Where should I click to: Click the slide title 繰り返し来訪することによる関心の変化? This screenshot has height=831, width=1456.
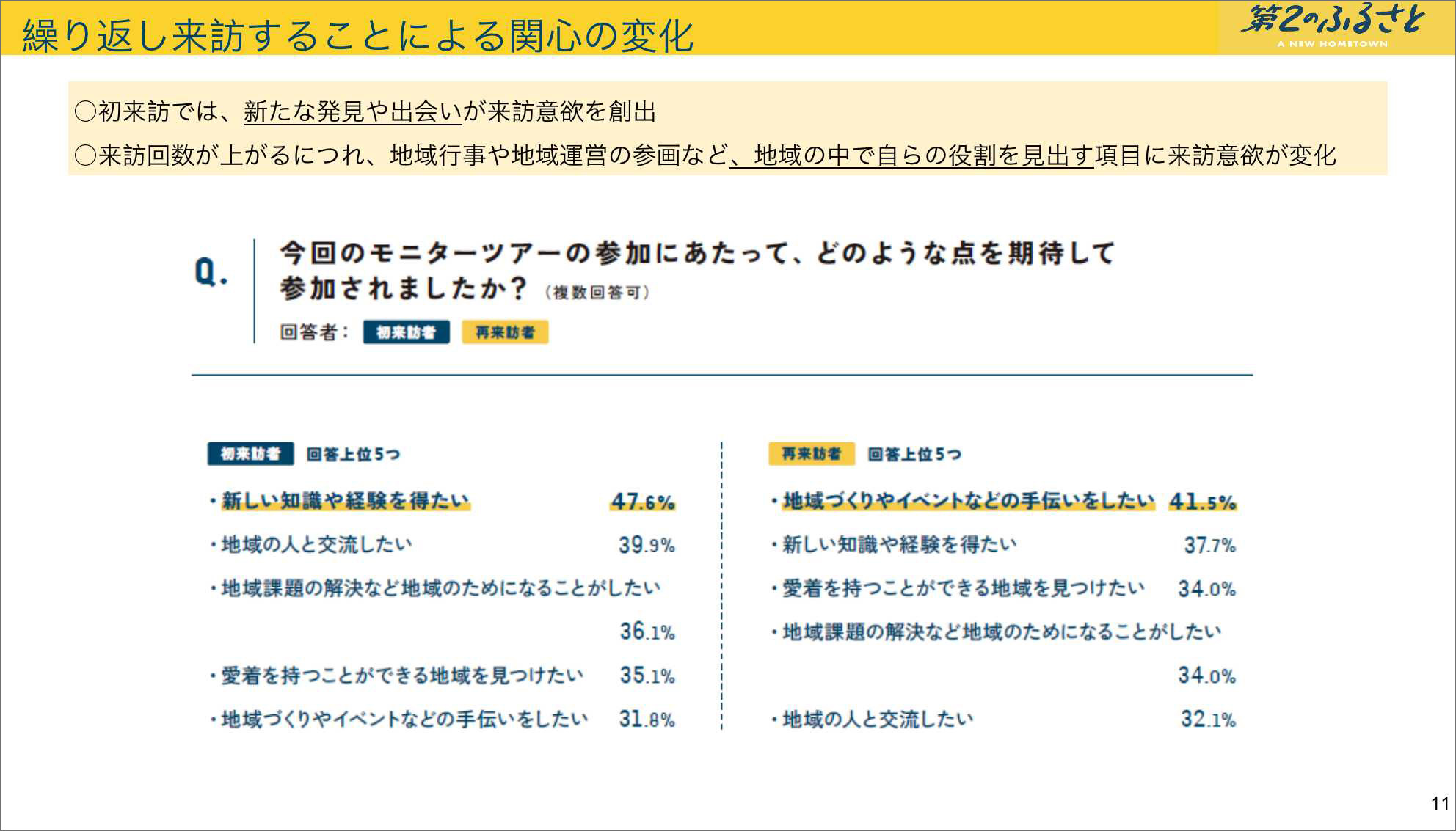[x=358, y=34]
